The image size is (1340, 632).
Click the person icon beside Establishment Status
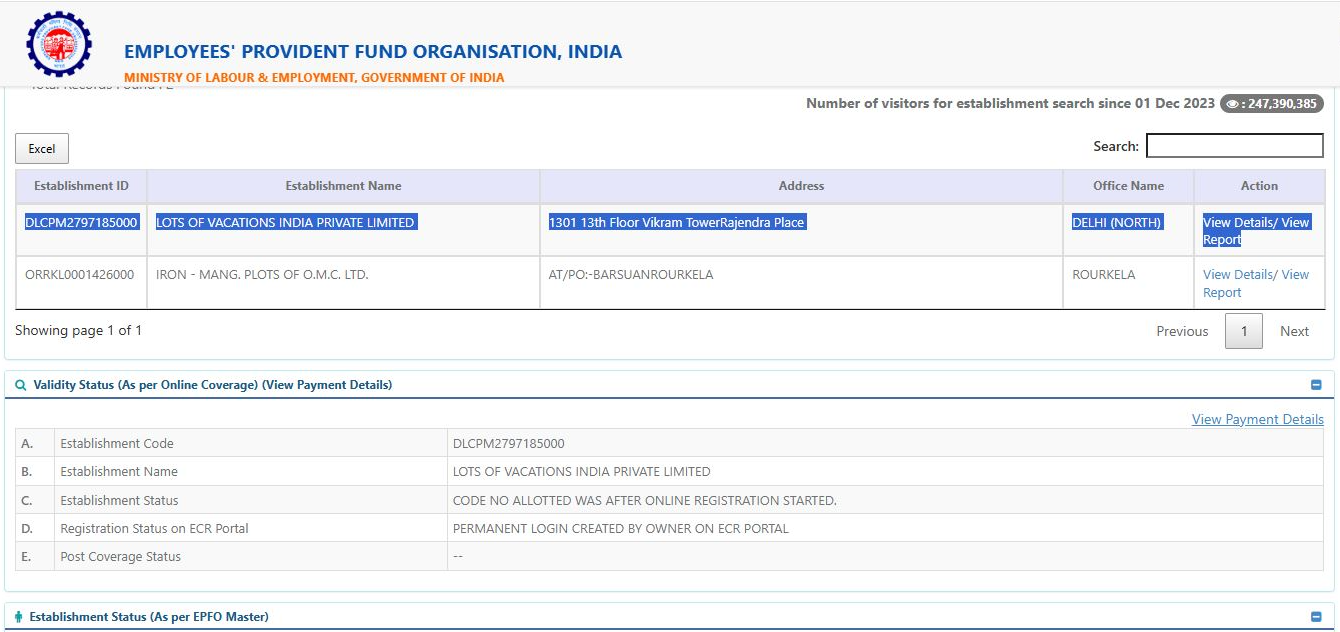point(19,617)
